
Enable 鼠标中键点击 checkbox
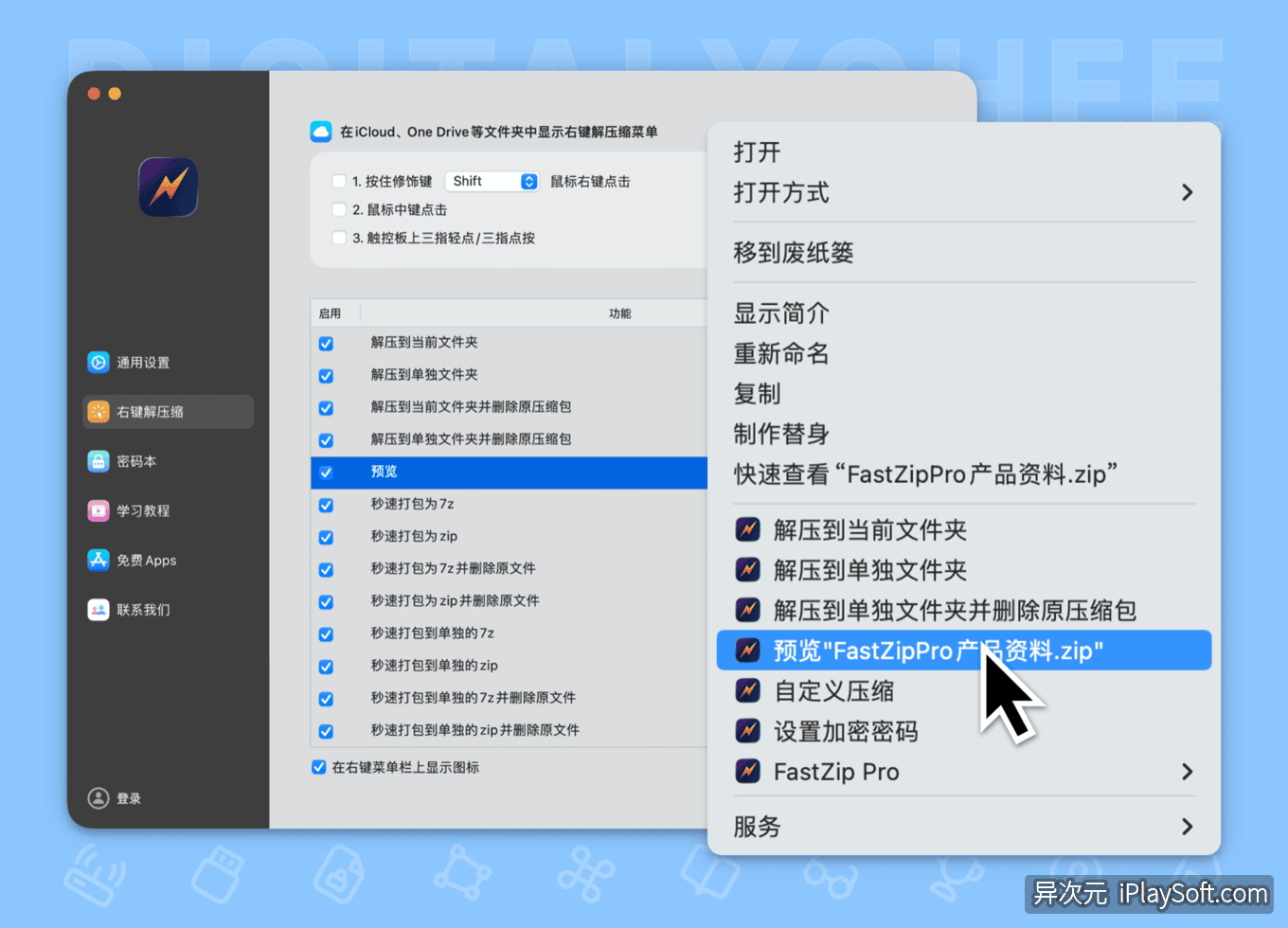pos(339,209)
